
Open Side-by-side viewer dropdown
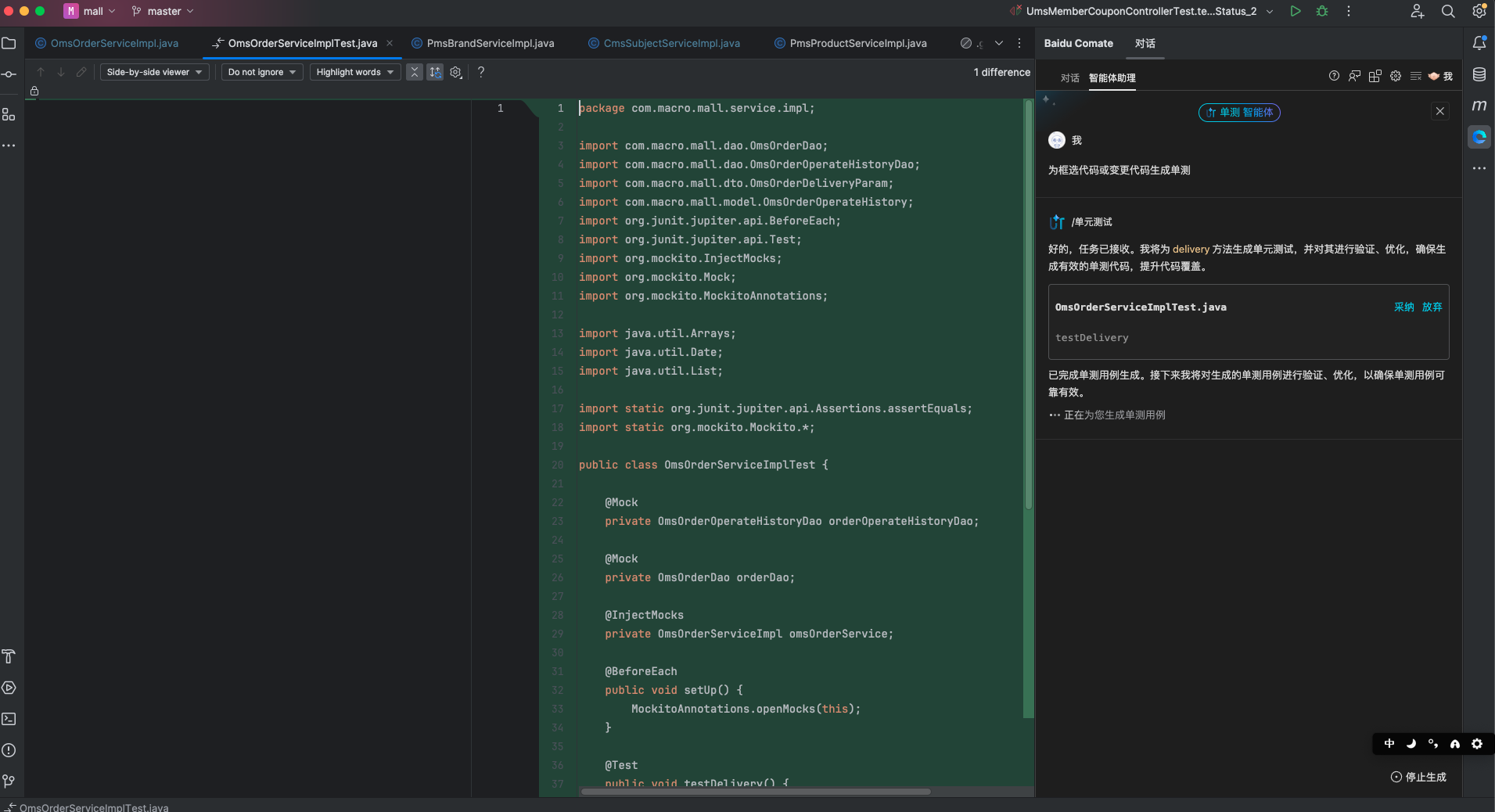click(155, 72)
